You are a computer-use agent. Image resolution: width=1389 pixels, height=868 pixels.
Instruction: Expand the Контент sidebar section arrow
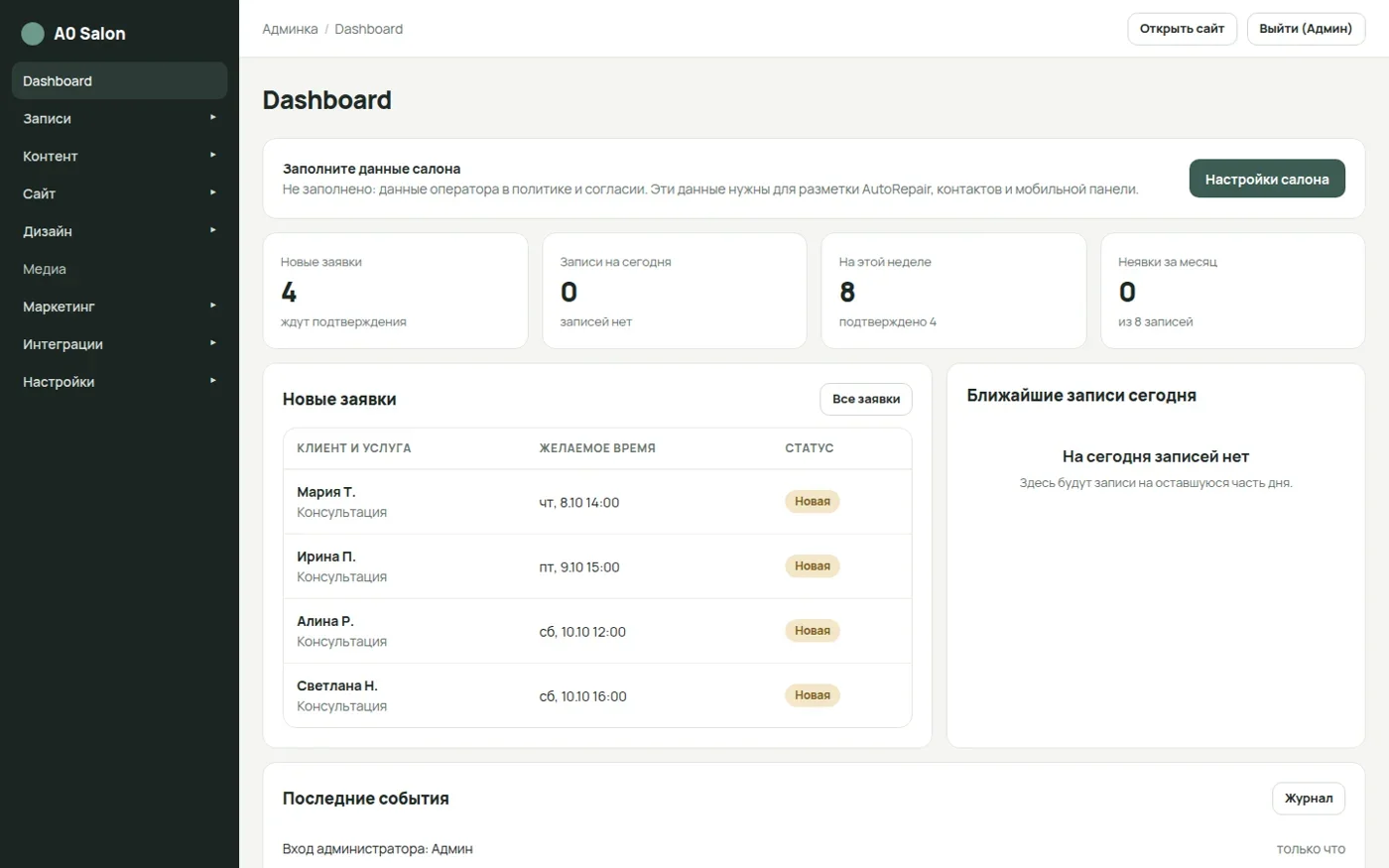pyautogui.click(x=213, y=156)
